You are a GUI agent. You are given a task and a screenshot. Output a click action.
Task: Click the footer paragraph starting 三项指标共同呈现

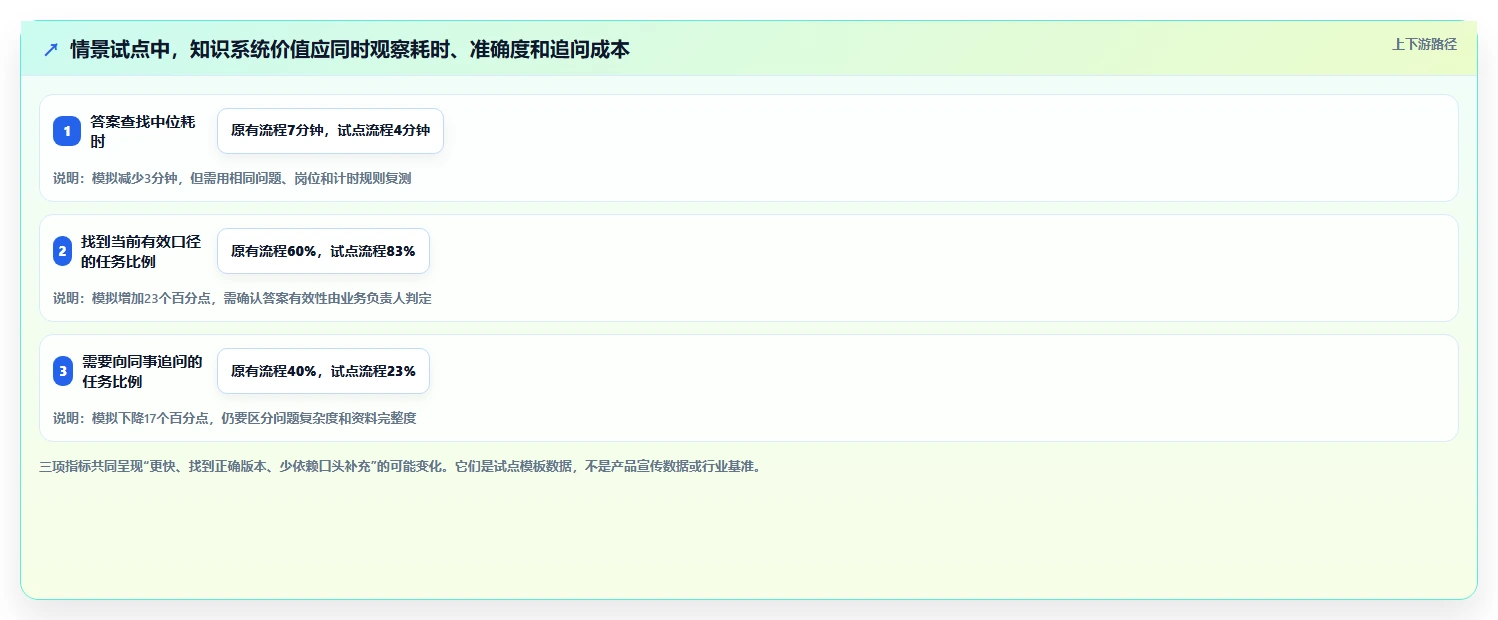(x=403, y=466)
